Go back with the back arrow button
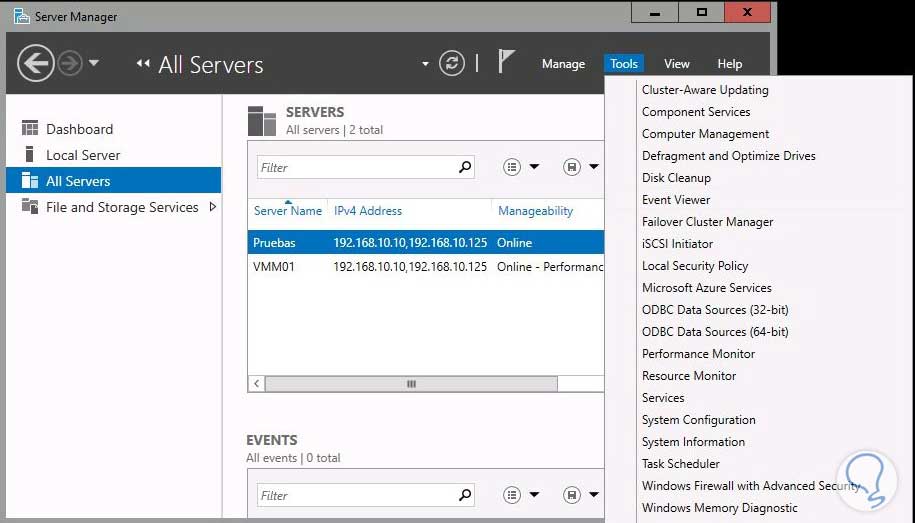This screenshot has width=915, height=523. coord(36,63)
